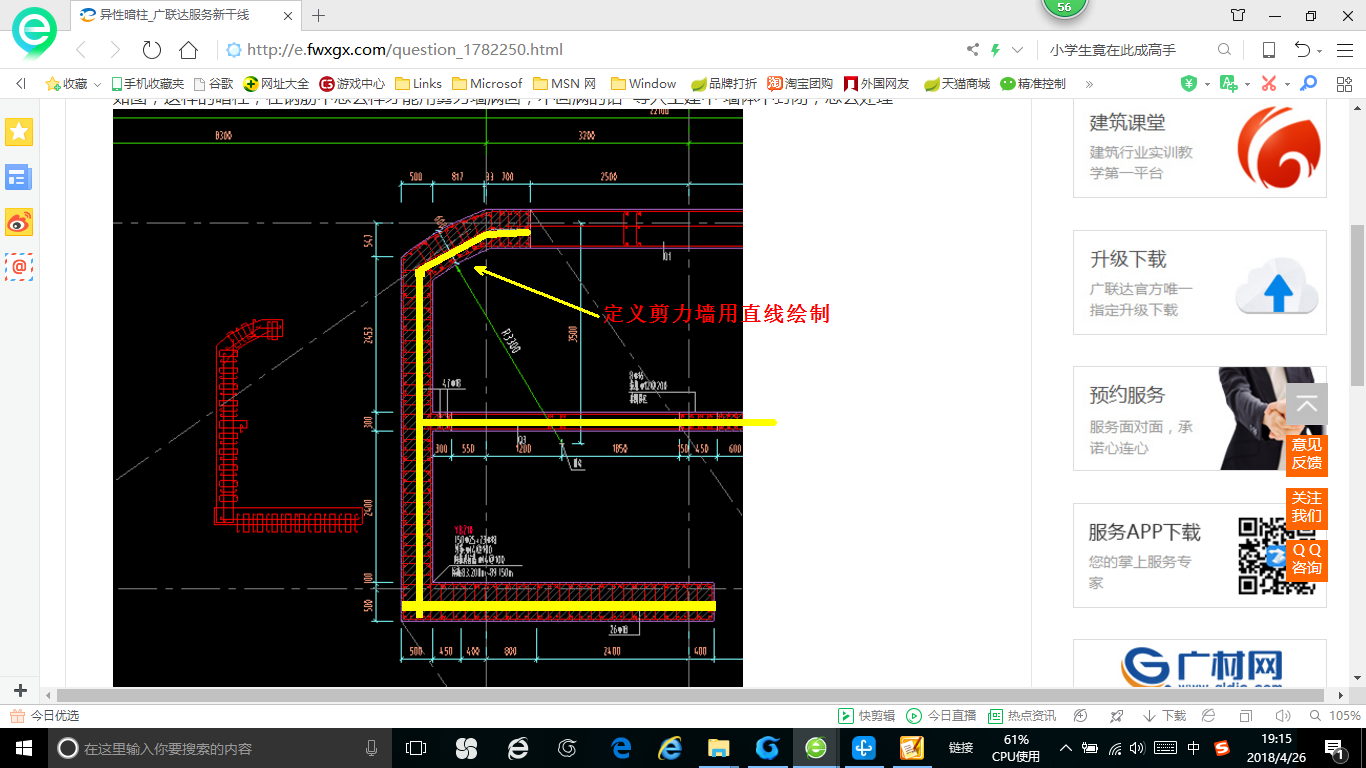Viewport: 1366px width, 768px height.
Task: Click the green shield extension icon
Action: click(1188, 84)
